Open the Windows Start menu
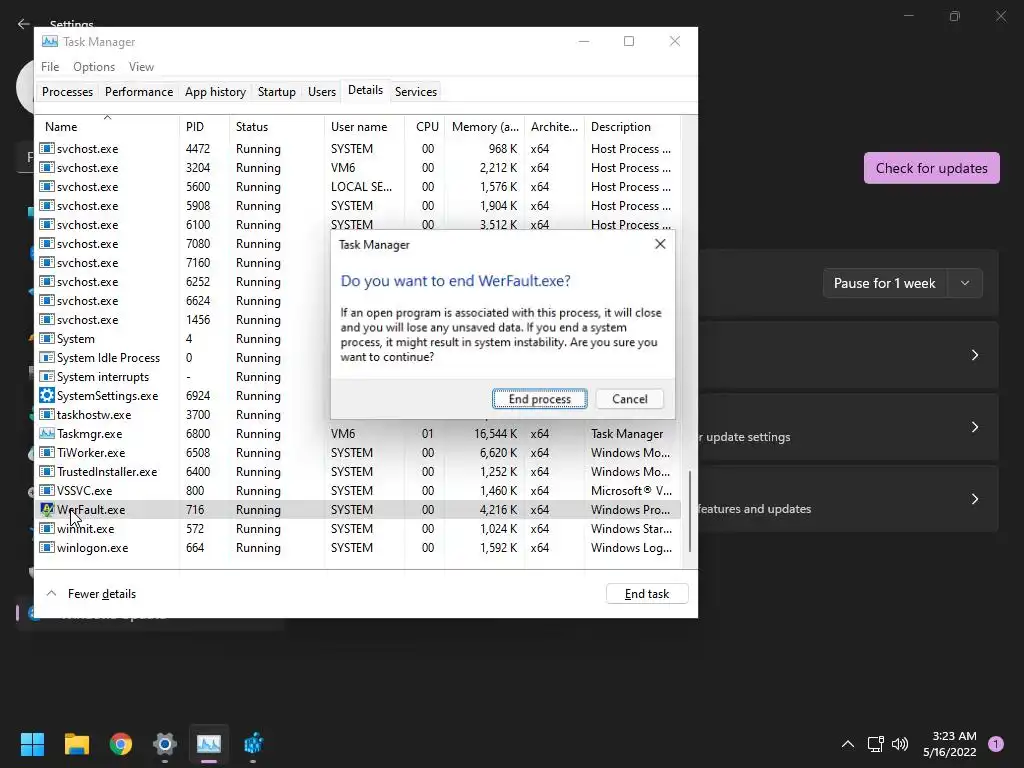Viewport: 1024px width, 768px height. pyautogui.click(x=32, y=743)
